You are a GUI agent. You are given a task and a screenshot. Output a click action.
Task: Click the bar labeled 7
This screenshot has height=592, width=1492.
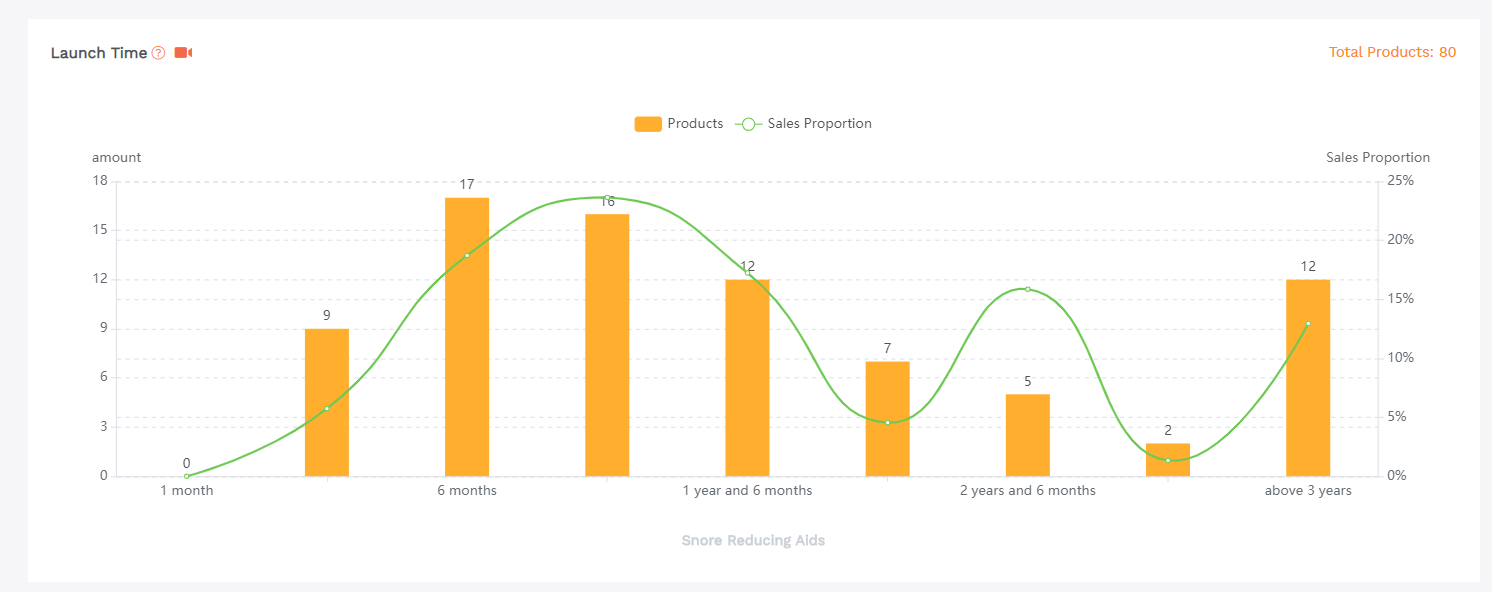(x=887, y=418)
